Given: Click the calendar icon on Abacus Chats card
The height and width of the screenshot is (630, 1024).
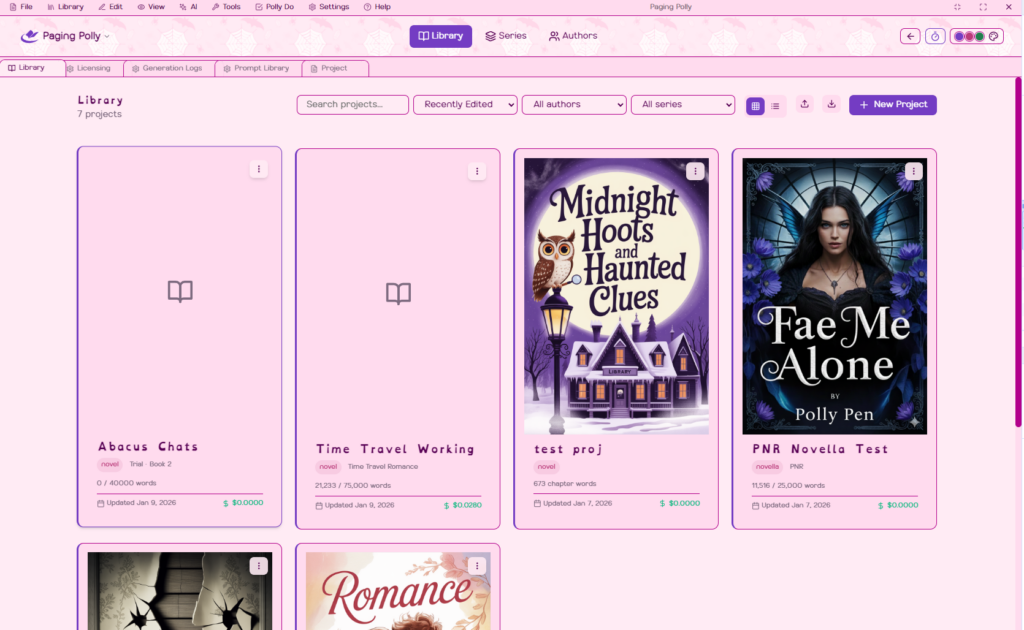Looking at the screenshot, I should point(101,503).
